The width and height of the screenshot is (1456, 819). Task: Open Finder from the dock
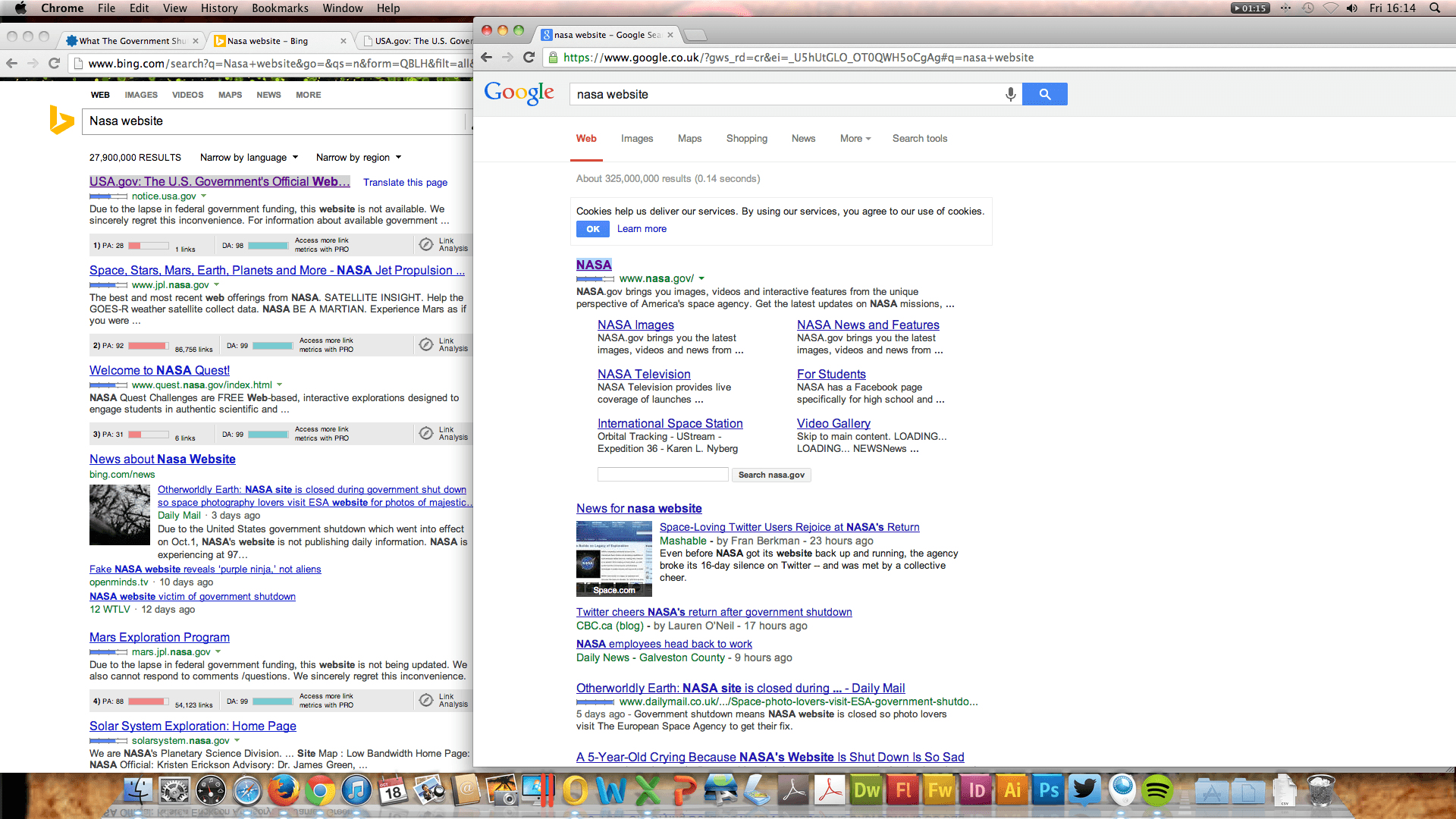138,791
